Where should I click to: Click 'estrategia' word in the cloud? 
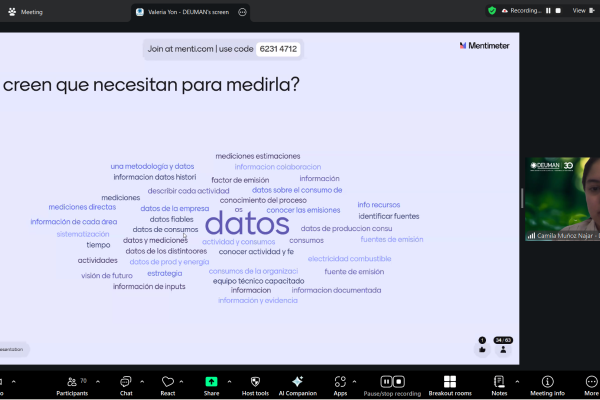(165, 273)
